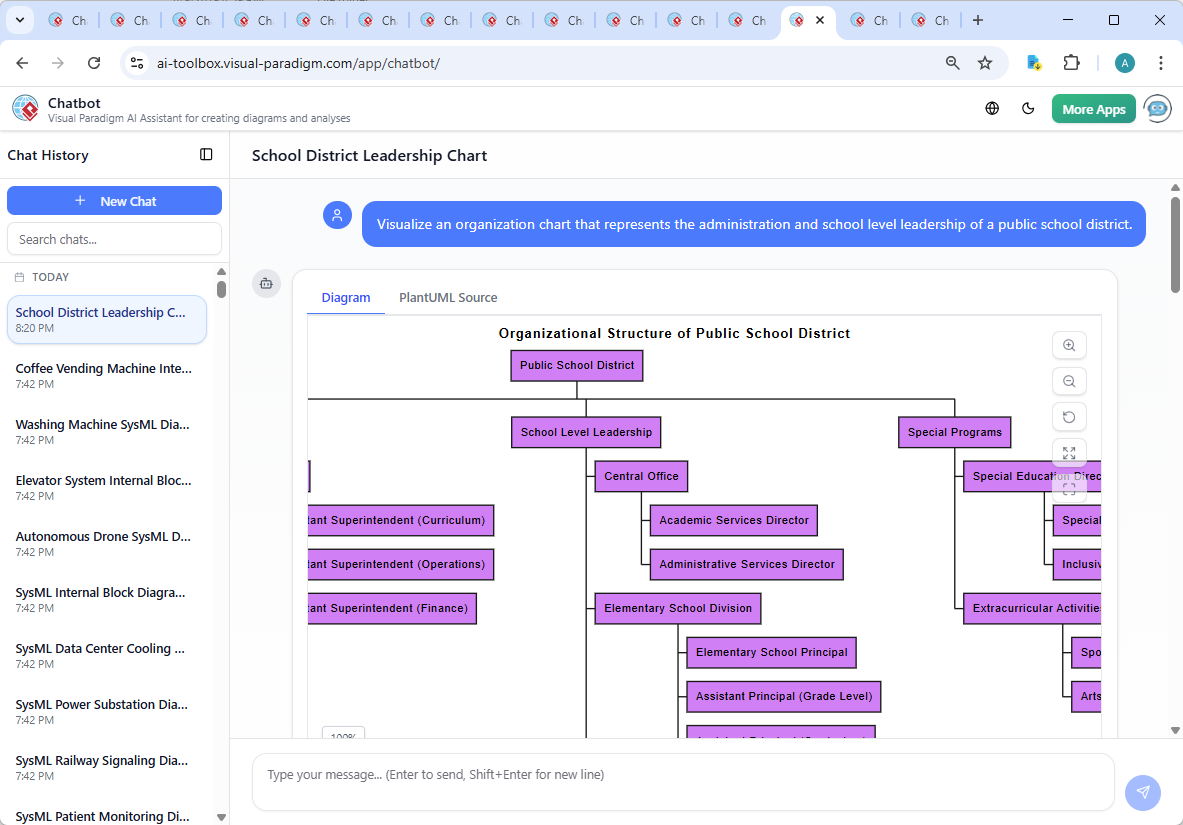This screenshot has height=825, width=1183.
Task: Collapse the Chat History sidebar
Action: click(206, 154)
